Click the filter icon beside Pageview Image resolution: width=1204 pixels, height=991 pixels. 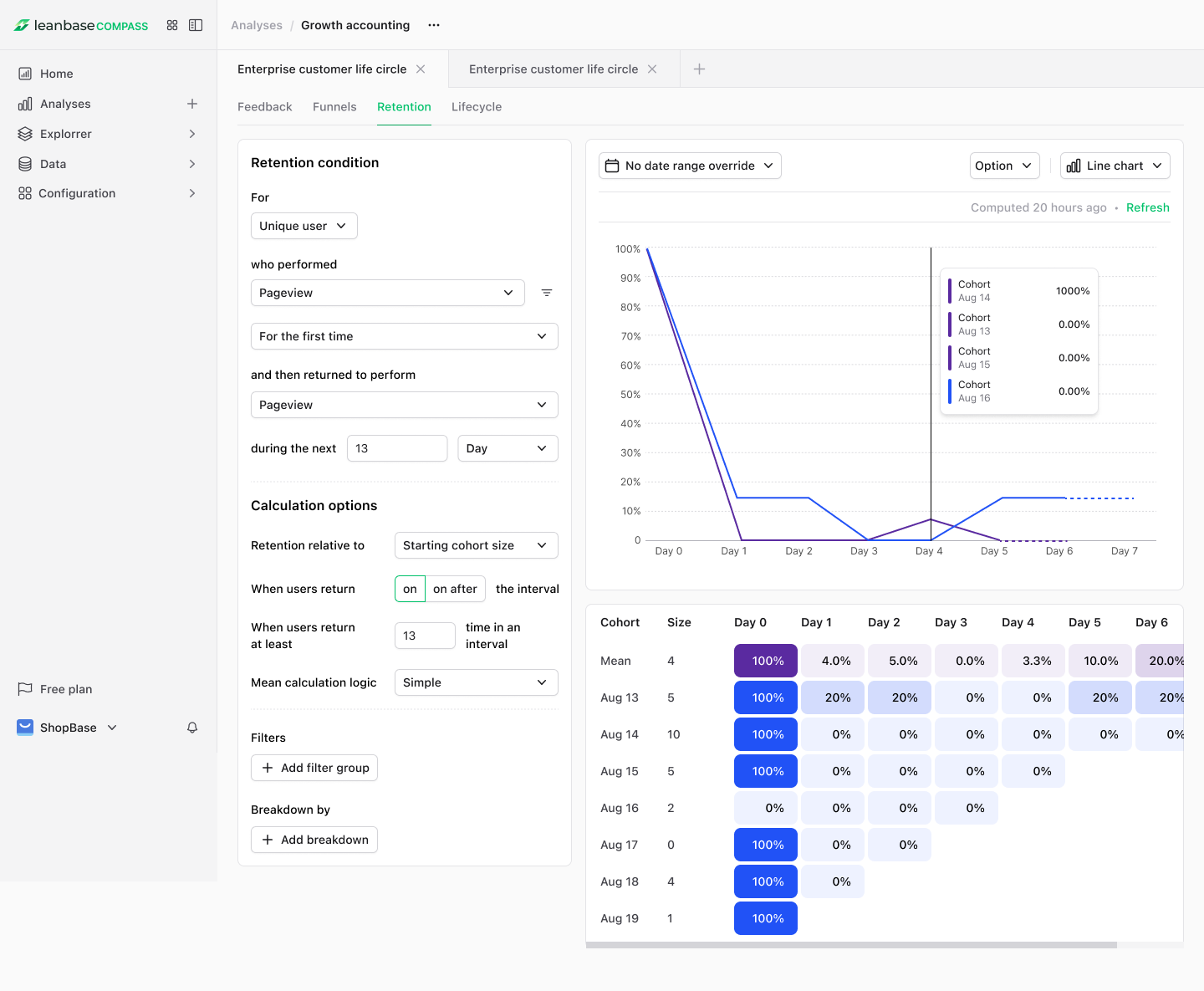[547, 293]
